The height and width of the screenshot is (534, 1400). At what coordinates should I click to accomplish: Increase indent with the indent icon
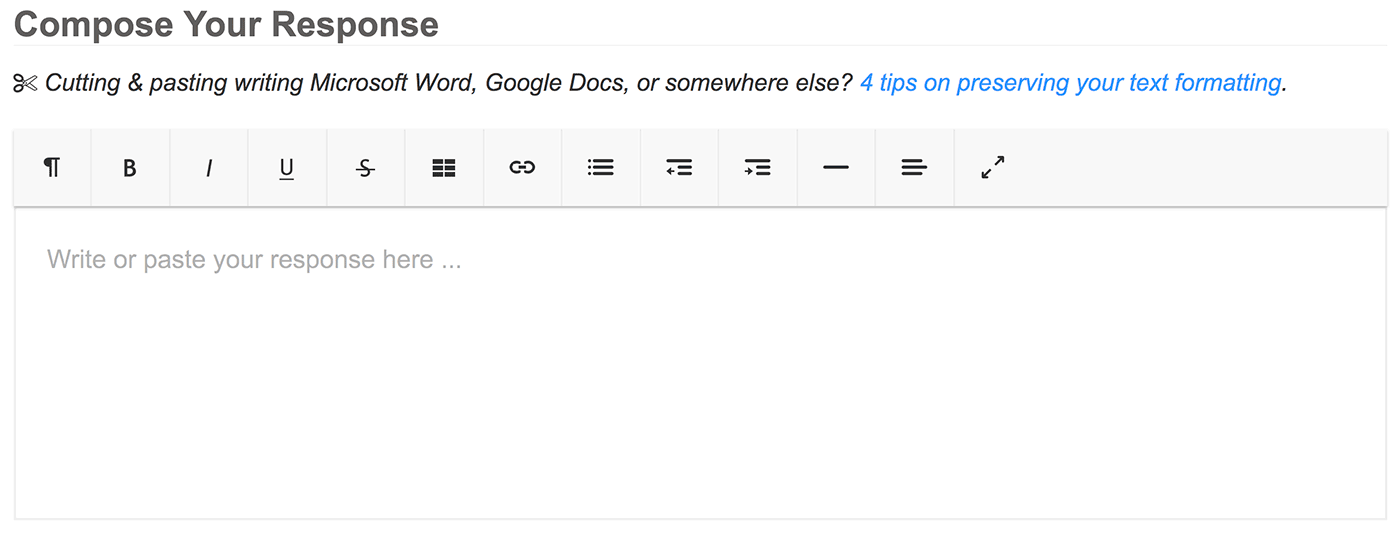click(x=758, y=168)
